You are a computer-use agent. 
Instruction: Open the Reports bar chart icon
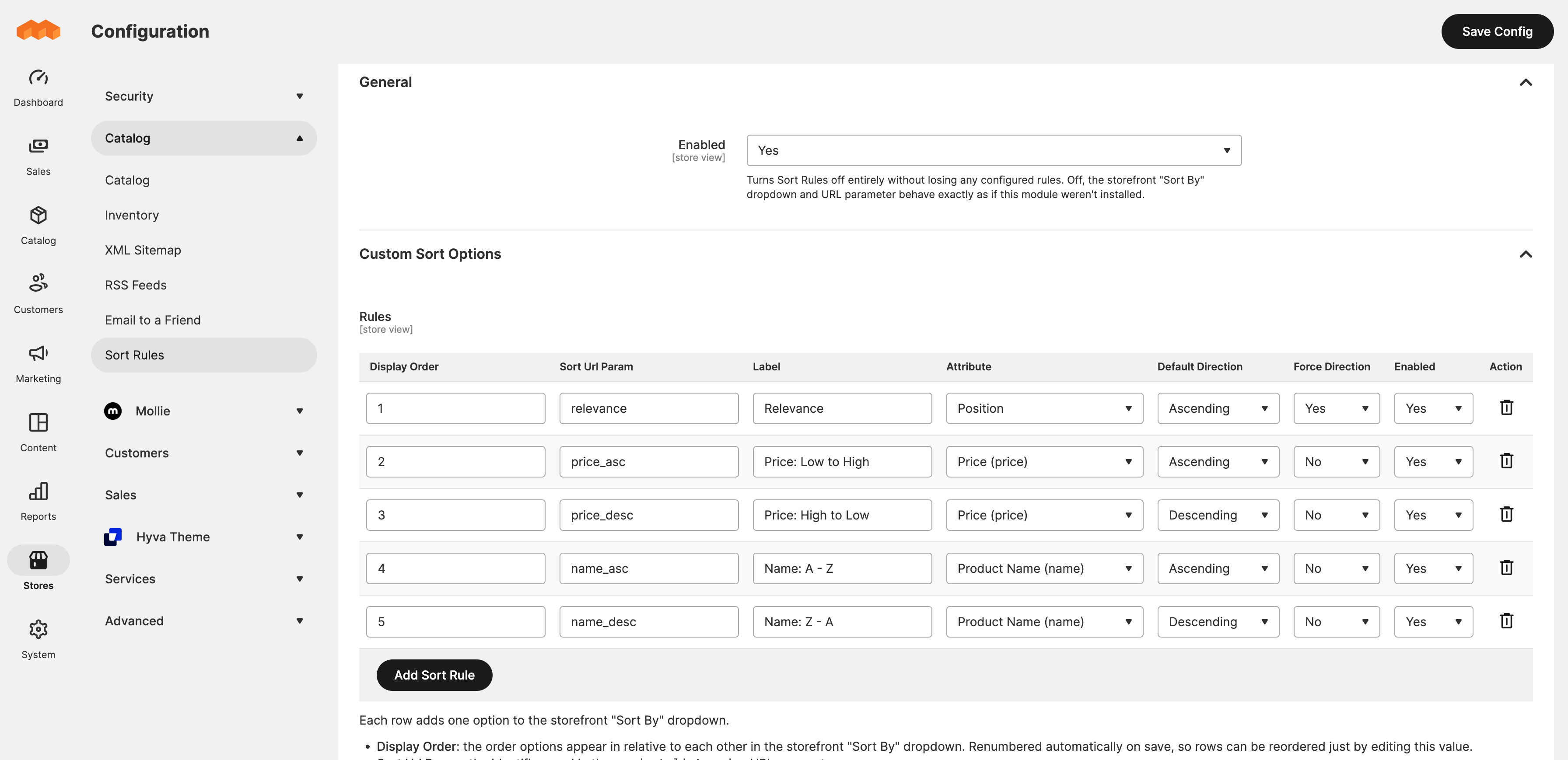pyautogui.click(x=38, y=491)
